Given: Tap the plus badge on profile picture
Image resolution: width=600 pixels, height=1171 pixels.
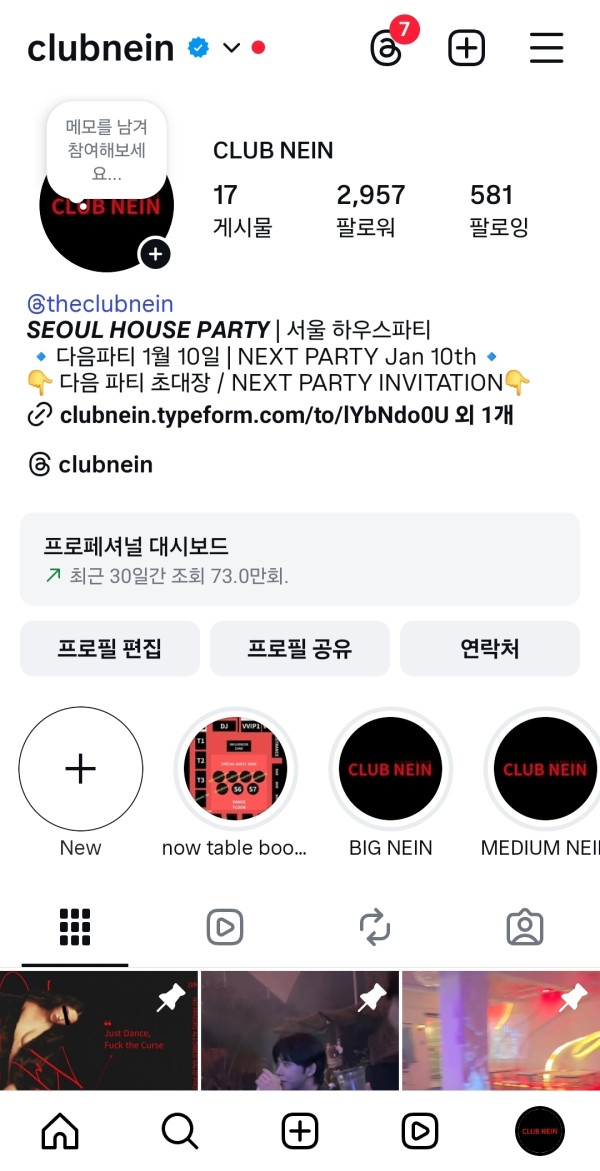Looking at the screenshot, I should [x=154, y=254].
